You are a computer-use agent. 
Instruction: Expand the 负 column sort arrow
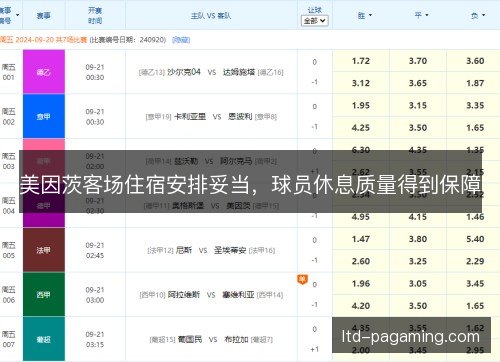484,15
